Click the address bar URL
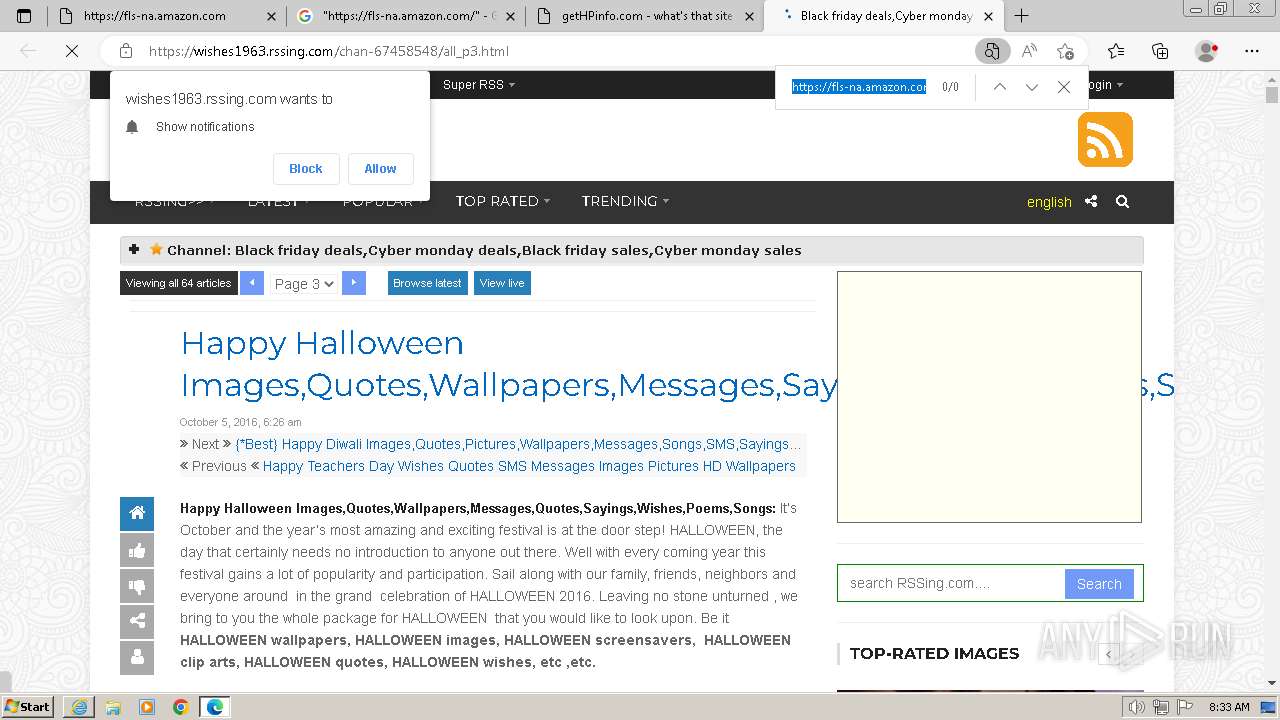The image size is (1280, 720). point(329,51)
